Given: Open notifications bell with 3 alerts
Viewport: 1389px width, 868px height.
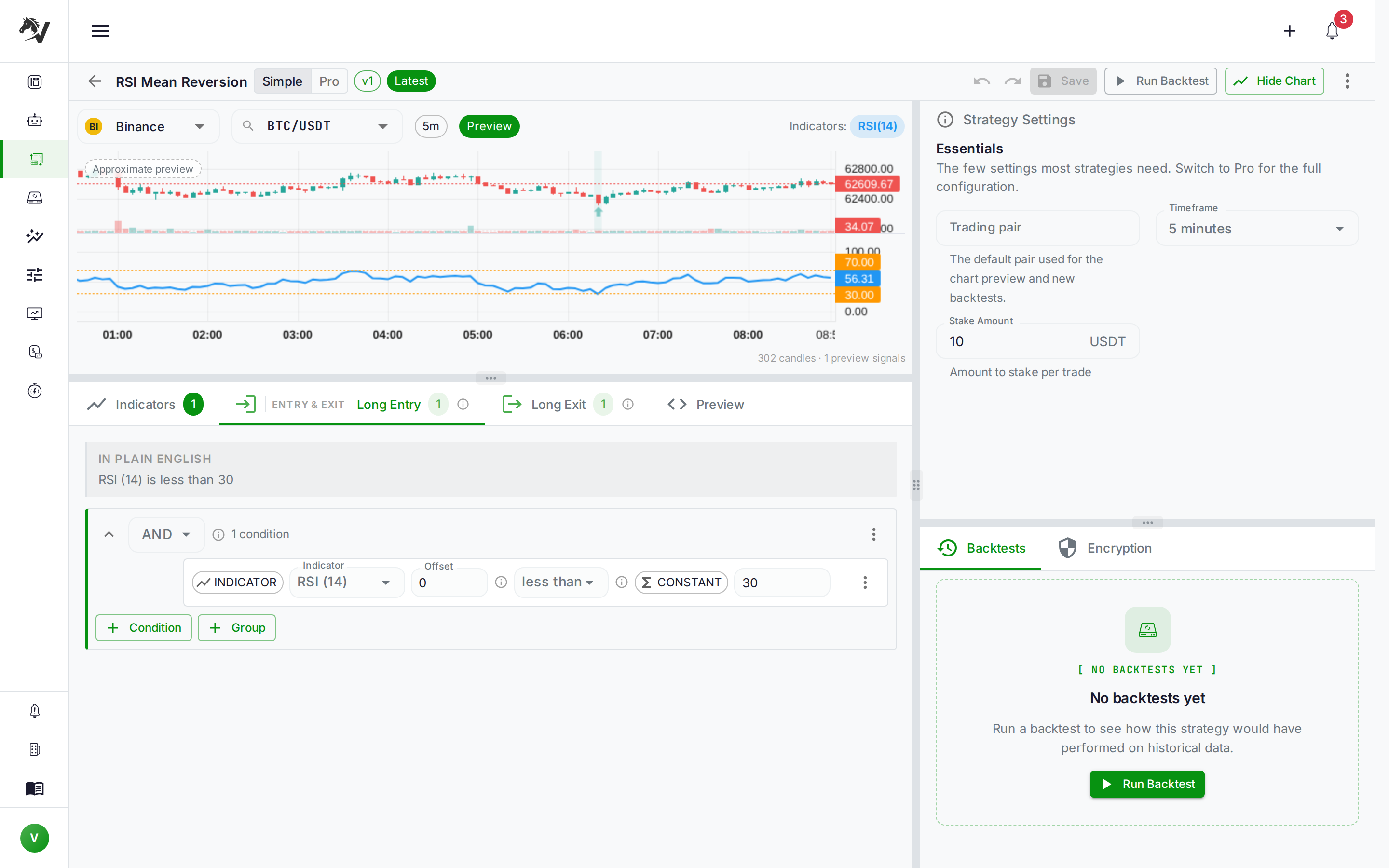Looking at the screenshot, I should tap(1332, 31).
